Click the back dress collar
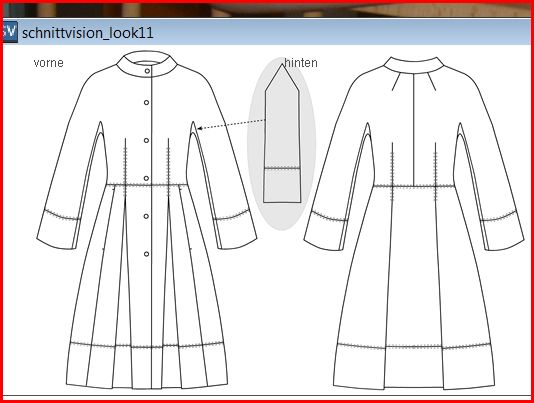 (413, 65)
